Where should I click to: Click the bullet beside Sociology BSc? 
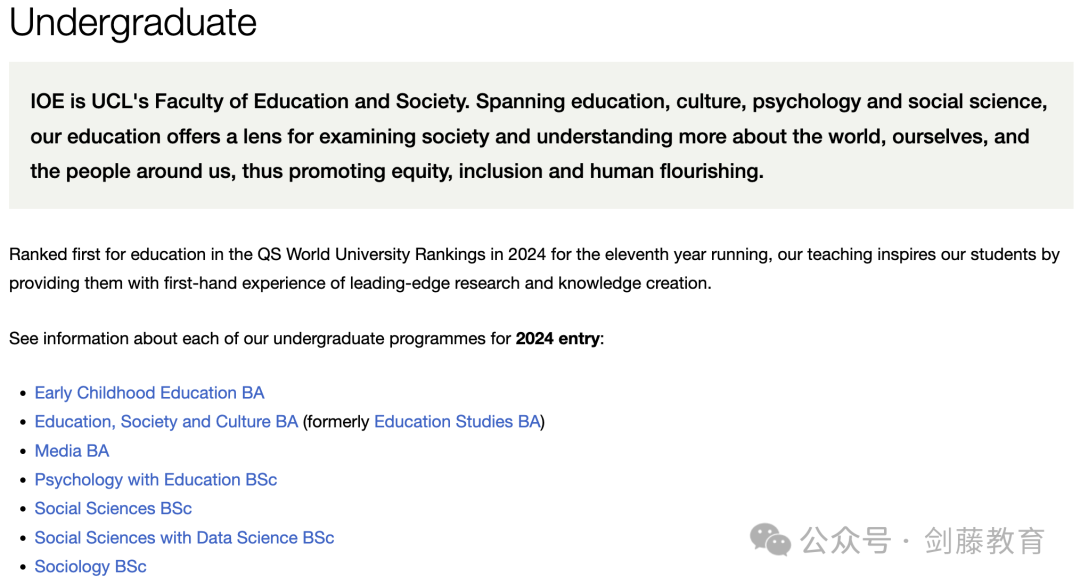pos(23,567)
